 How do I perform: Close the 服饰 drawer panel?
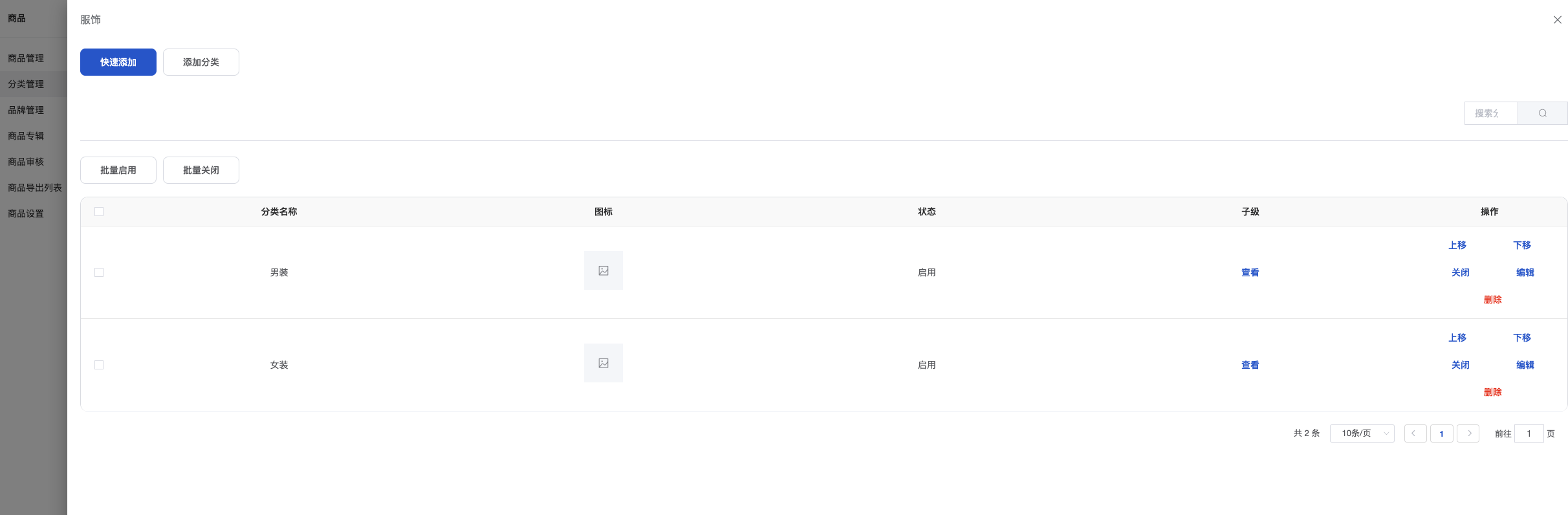point(1557,20)
